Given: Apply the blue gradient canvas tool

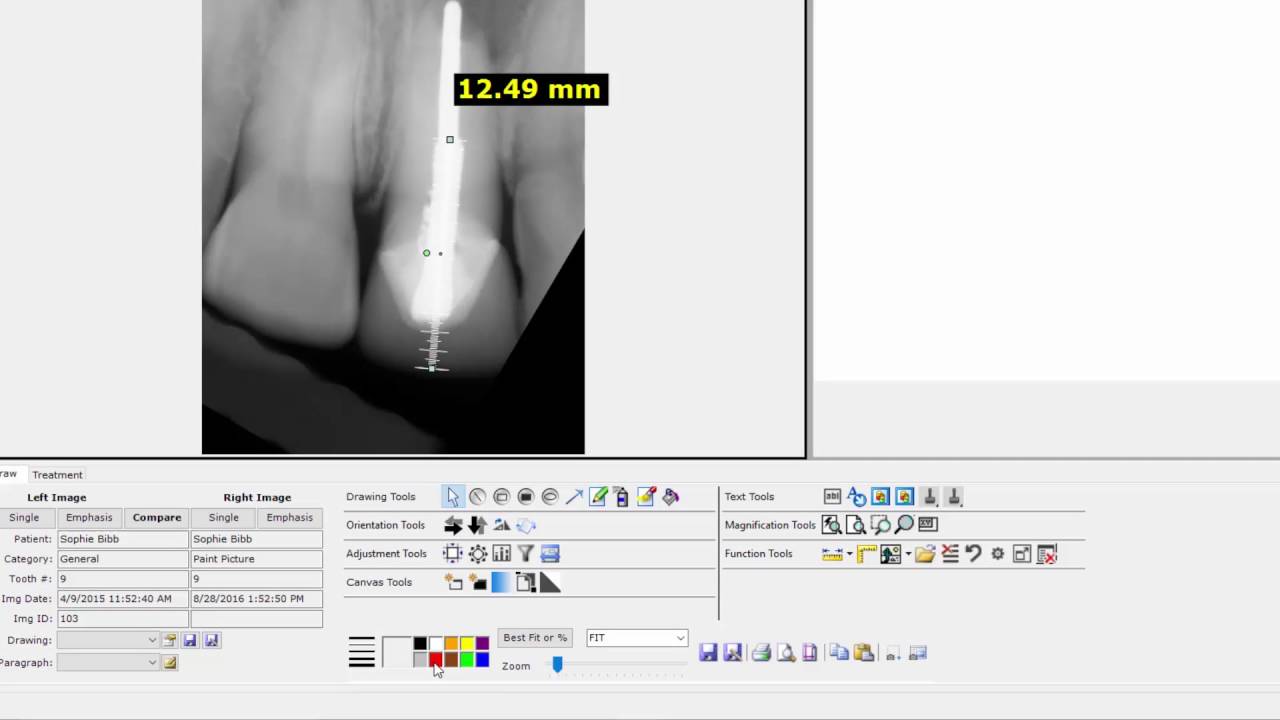Looking at the screenshot, I should point(501,582).
